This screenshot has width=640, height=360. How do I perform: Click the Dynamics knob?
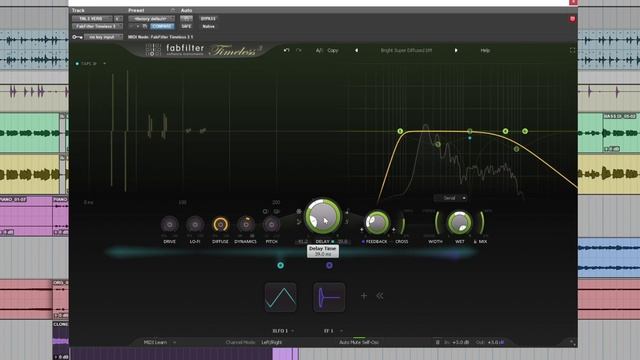pyautogui.click(x=246, y=224)
